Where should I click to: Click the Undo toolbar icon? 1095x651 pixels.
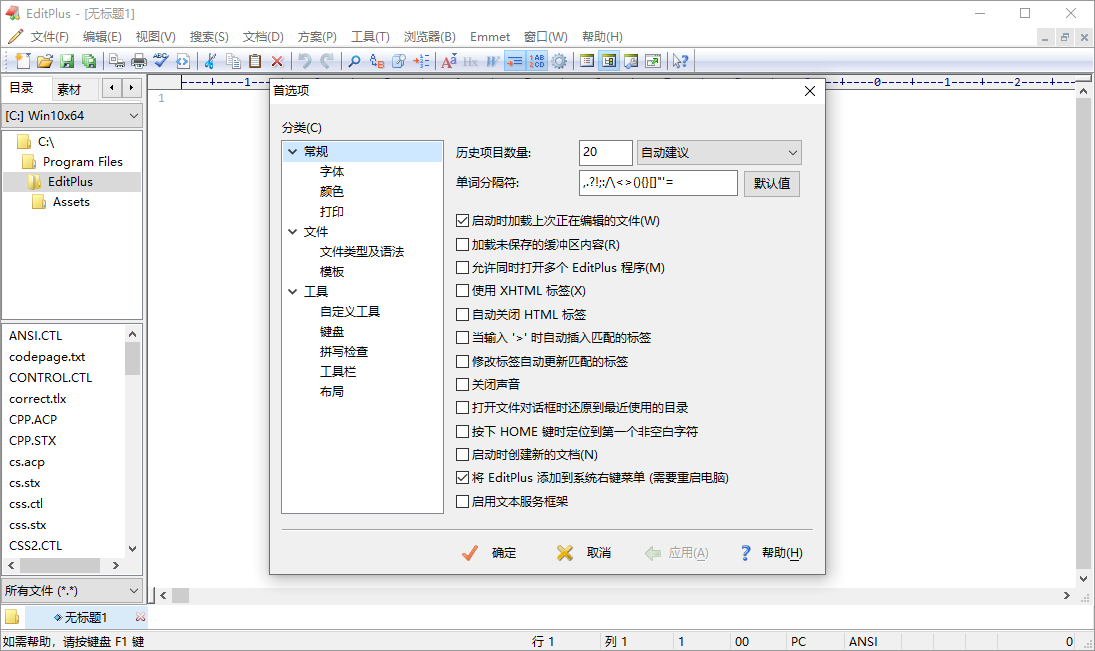pos(307,61)
